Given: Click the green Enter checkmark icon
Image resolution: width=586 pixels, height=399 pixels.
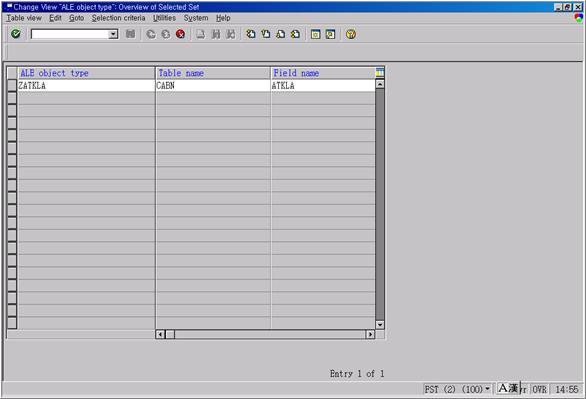Looking at the screenshot, I should tap(16, 34).
